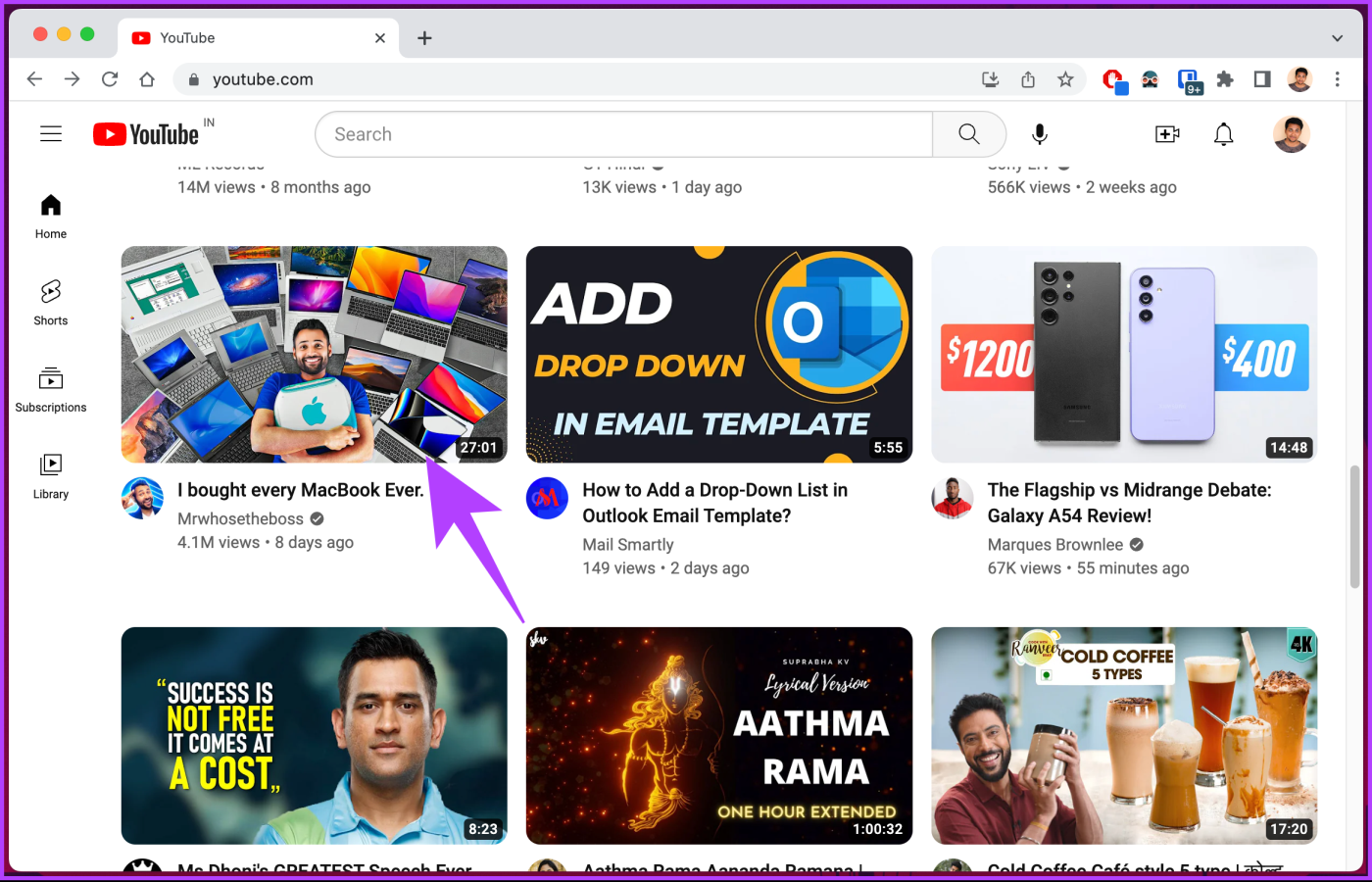Click '67K views • 55 minutes ago' text

point(1088,568)
